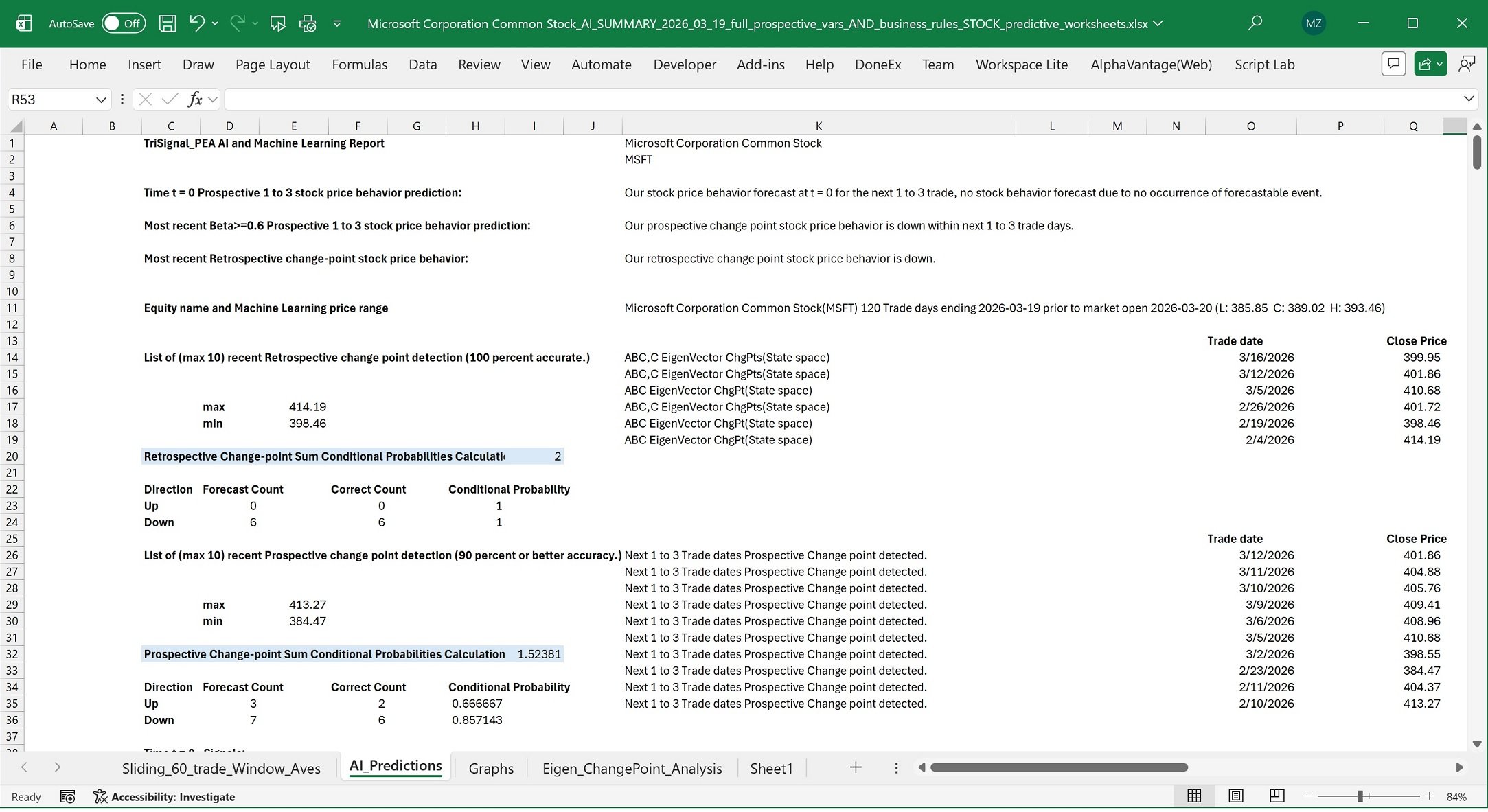The width and height of the screenshot is (1488, 812).
Task: Click horizontal scroll right arrow
Action: [1459, 767]
